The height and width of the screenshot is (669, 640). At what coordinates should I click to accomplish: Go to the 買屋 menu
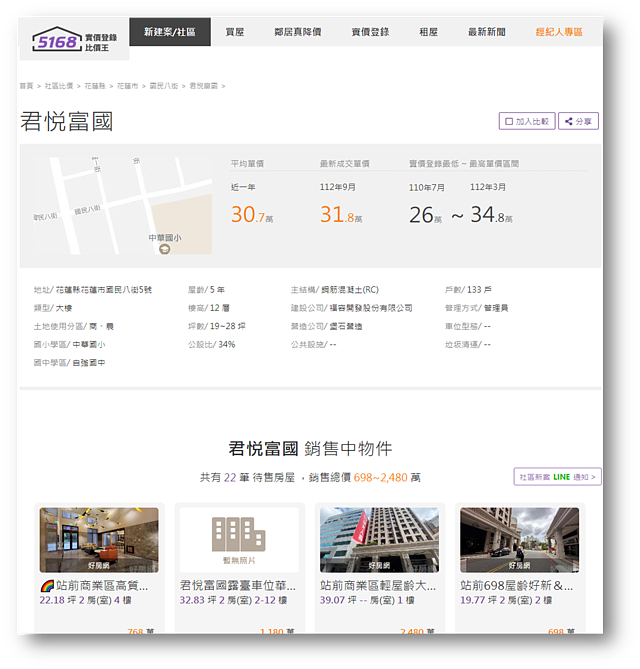tap(235, 32)
